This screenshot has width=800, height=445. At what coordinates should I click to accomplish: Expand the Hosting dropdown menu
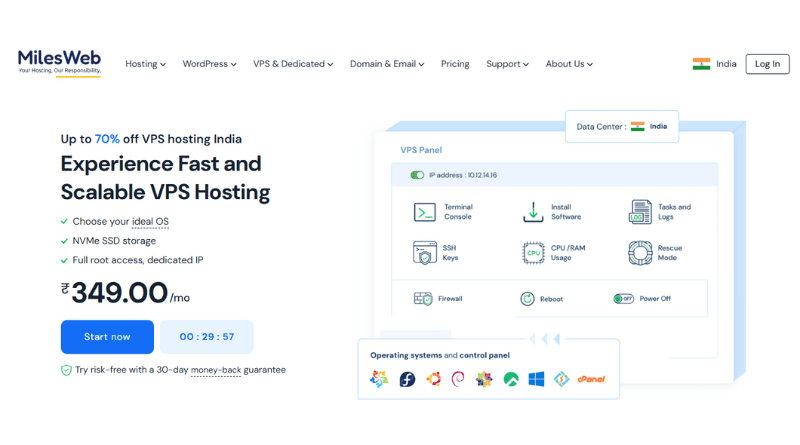pyautogui.click(x=145, y=64)
